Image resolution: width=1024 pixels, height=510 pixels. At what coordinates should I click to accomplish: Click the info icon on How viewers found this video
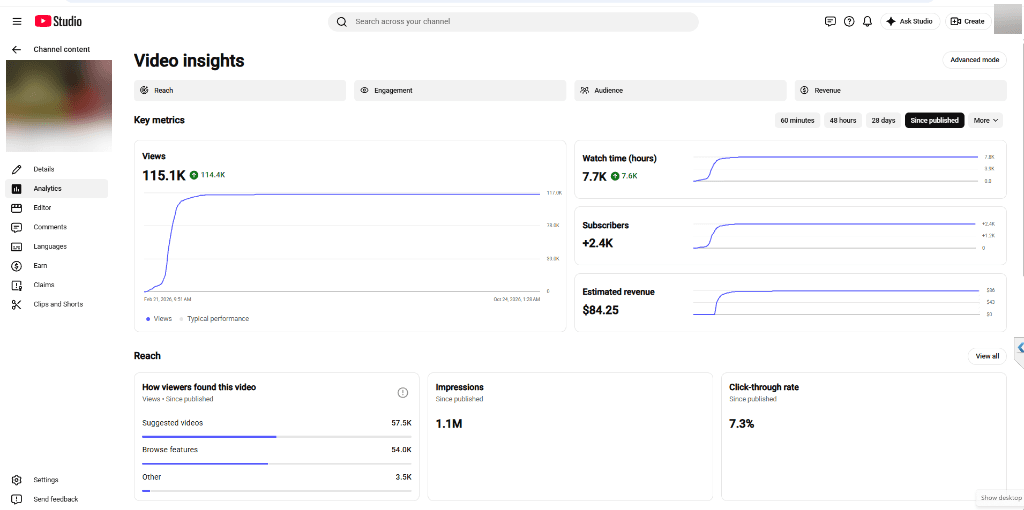(403, 392)
